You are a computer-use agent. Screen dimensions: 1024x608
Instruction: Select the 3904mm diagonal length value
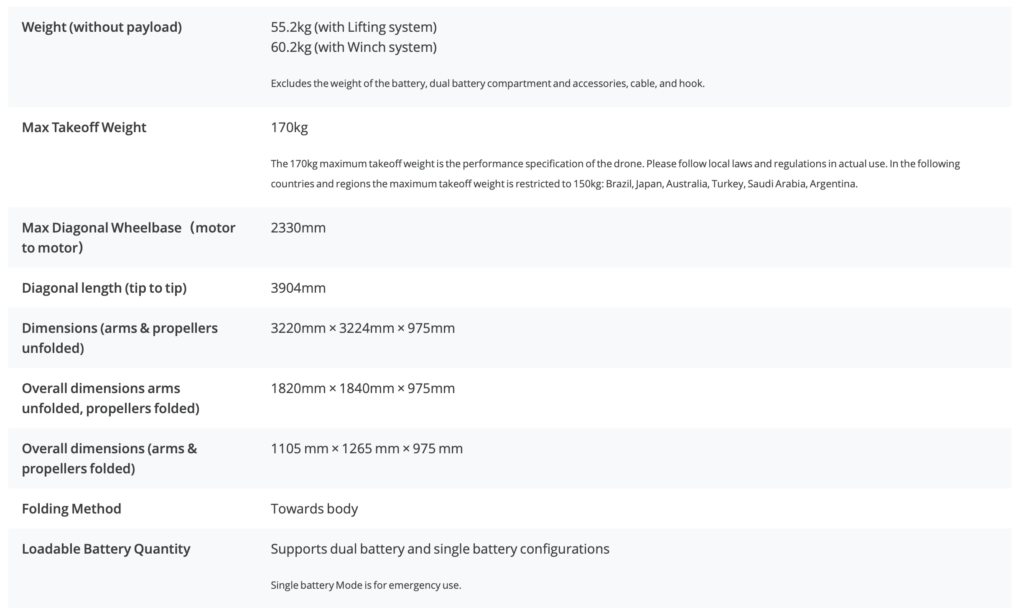(x=298, y=288)
